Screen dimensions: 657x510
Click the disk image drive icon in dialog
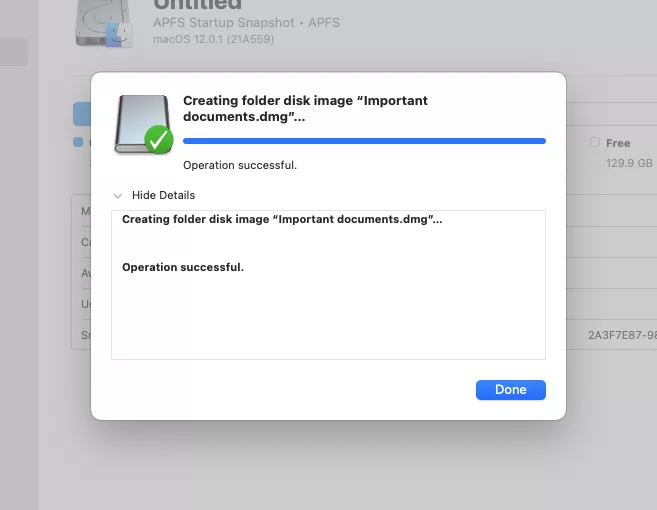[143, 124]
